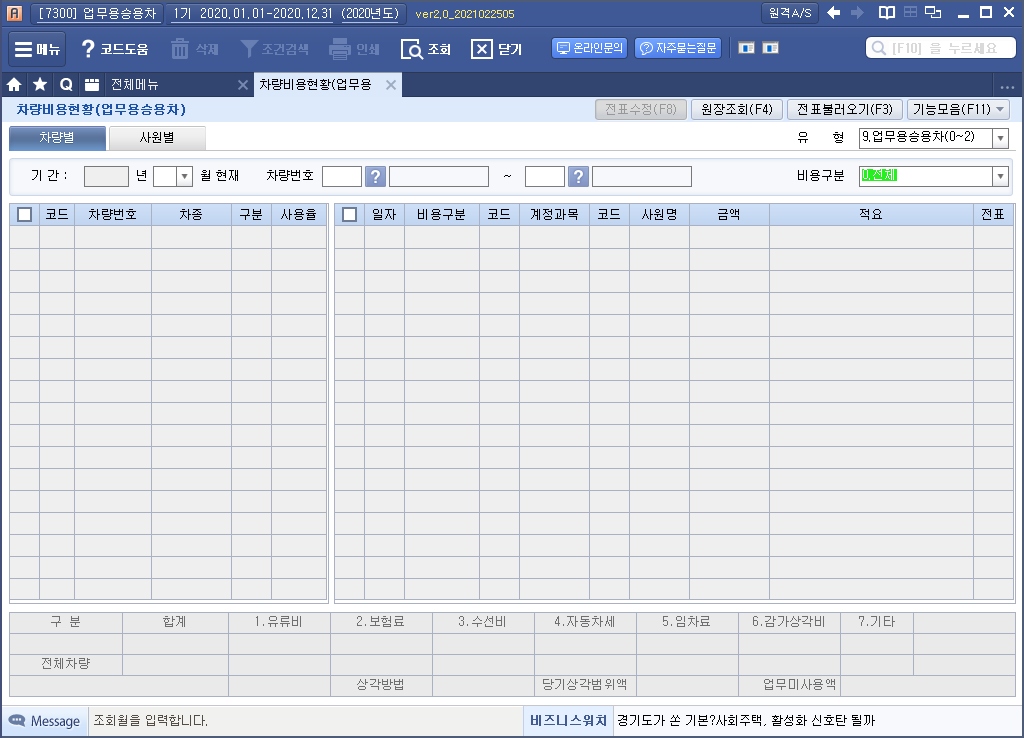Open the main 메뉴 hamburger button

click(x=38, y=49)
